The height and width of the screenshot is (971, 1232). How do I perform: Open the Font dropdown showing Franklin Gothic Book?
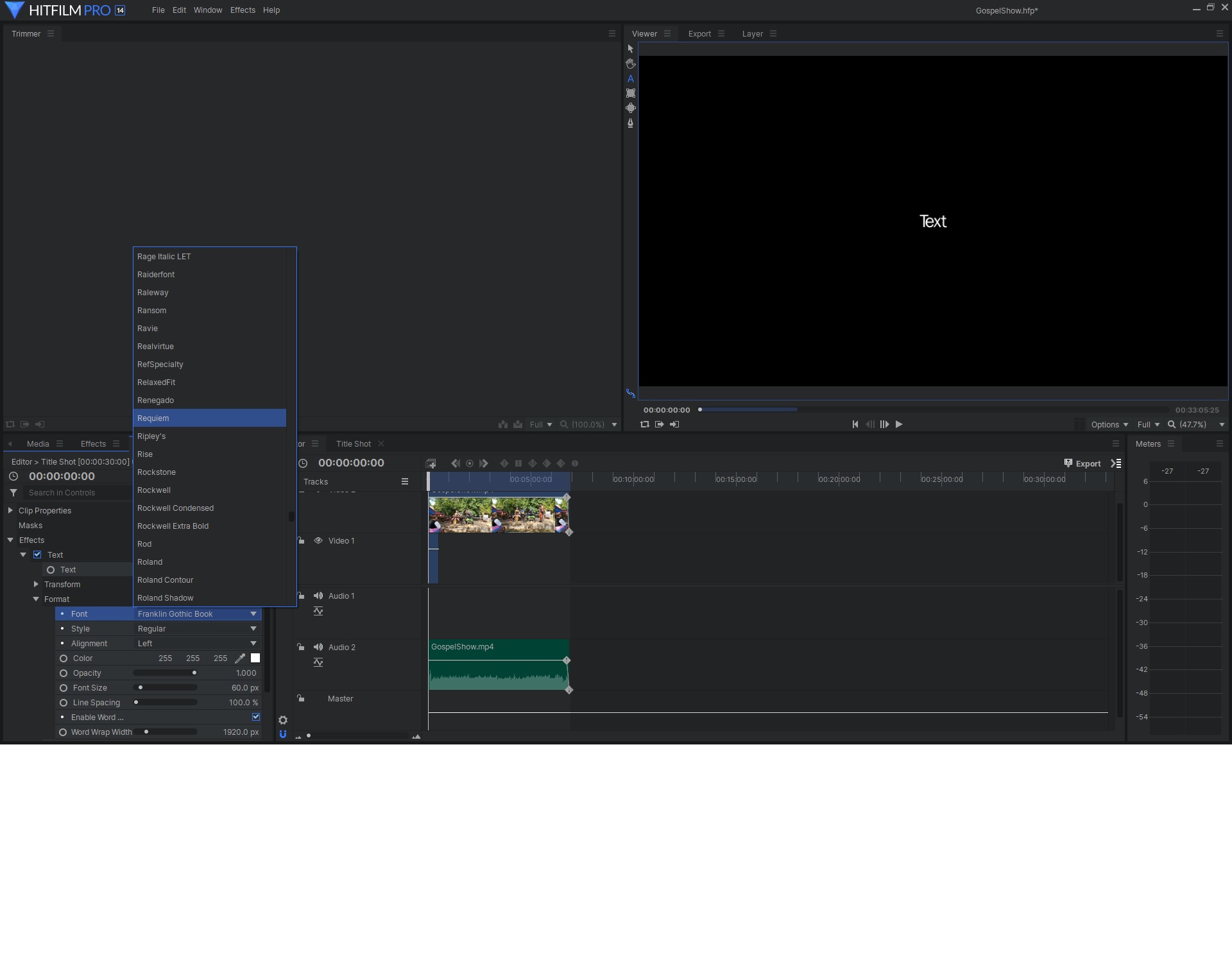(x=197, y=614)
